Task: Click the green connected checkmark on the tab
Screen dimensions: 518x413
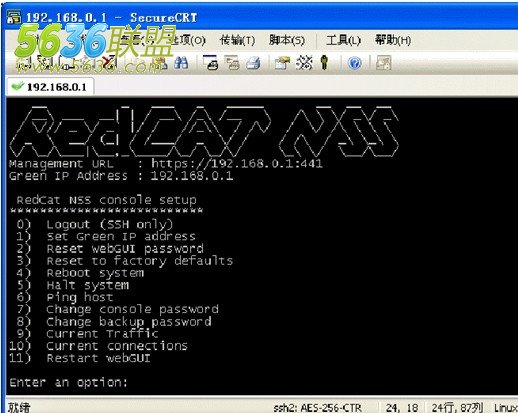Action: pyautogui.click(x=17, y=87)
